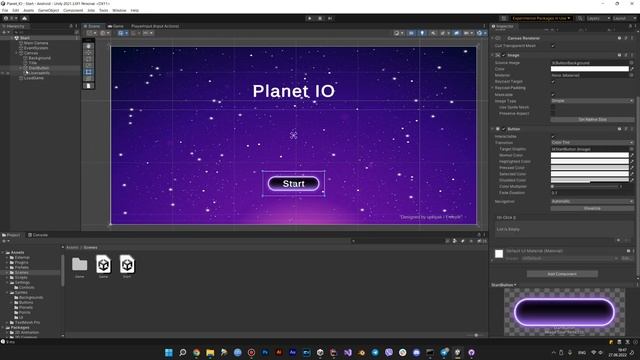Toggle Raycast Target checkbox
Image resolution: width=640 pixels, height=360 pixels.
coord(553,82)
